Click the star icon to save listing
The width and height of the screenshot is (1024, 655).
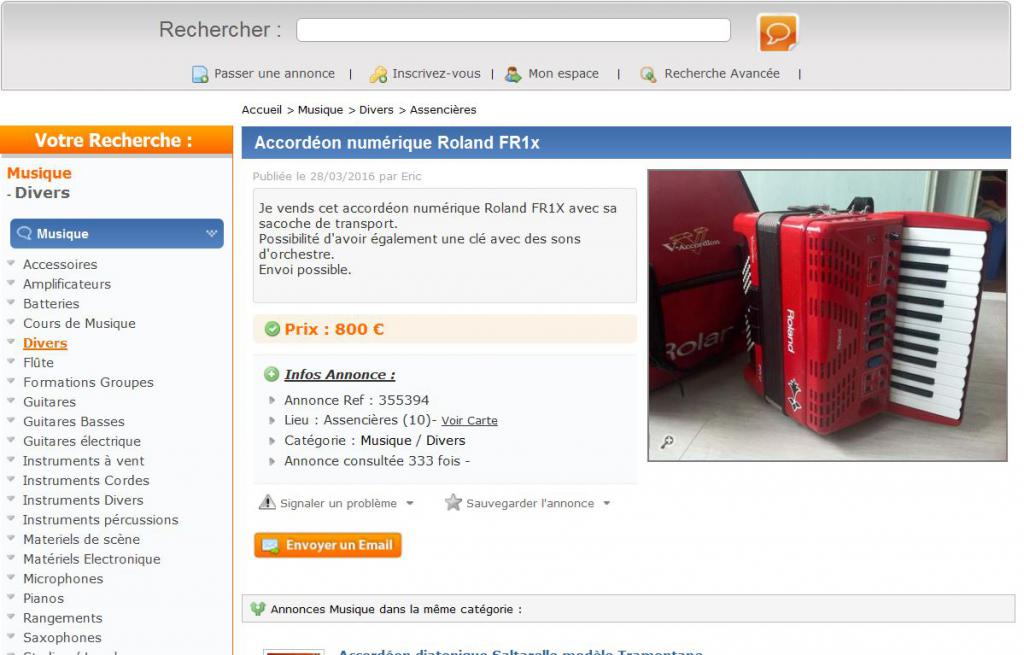pos(453,502)
